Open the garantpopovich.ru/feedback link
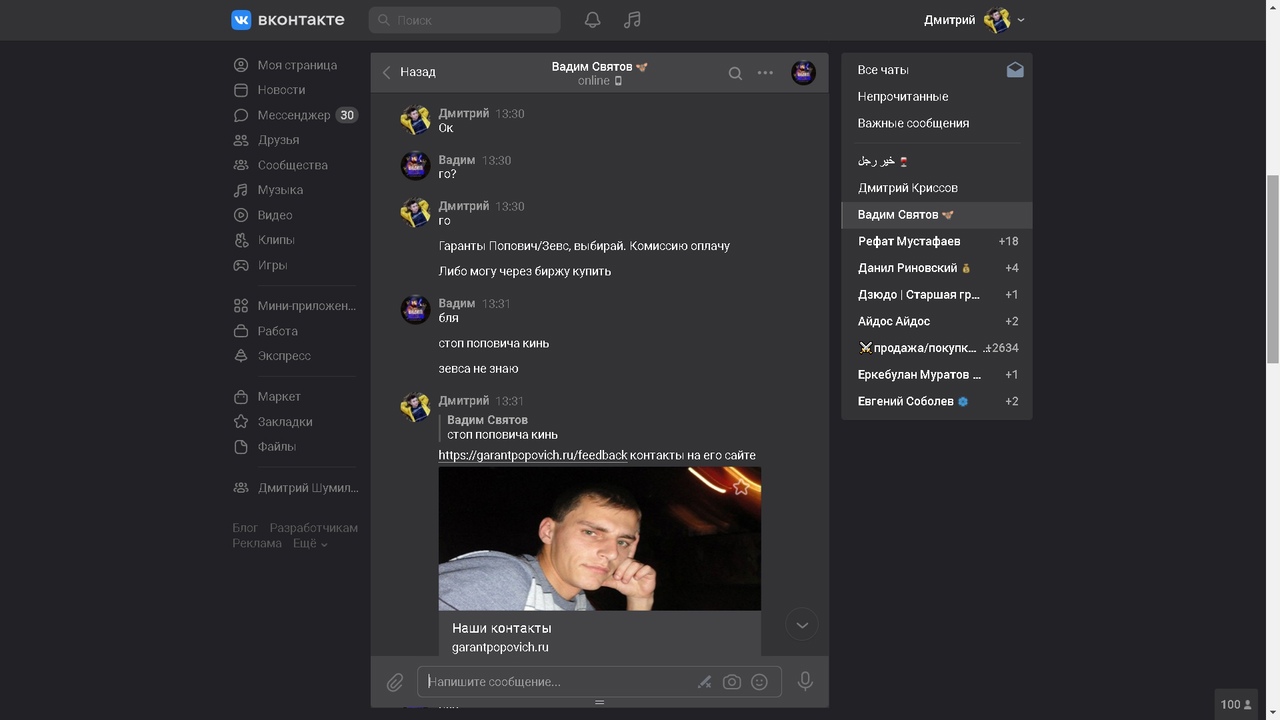The image size is (1280, 720). tap(533, 455)
